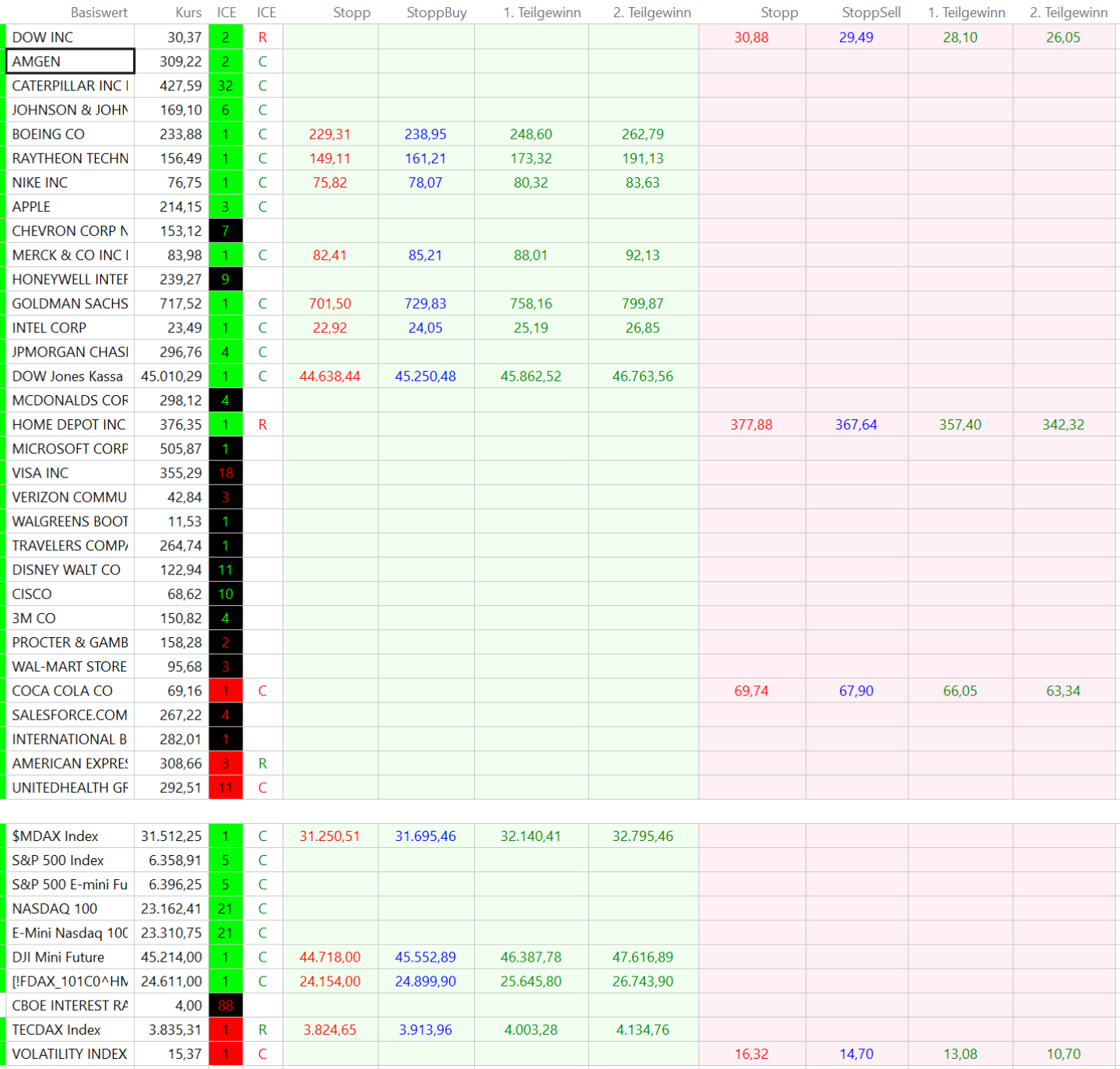The height and width of the screenshot is (1069, 1120).
Task: Click the Microsoft price 505,87
Action: pos(181,449)
